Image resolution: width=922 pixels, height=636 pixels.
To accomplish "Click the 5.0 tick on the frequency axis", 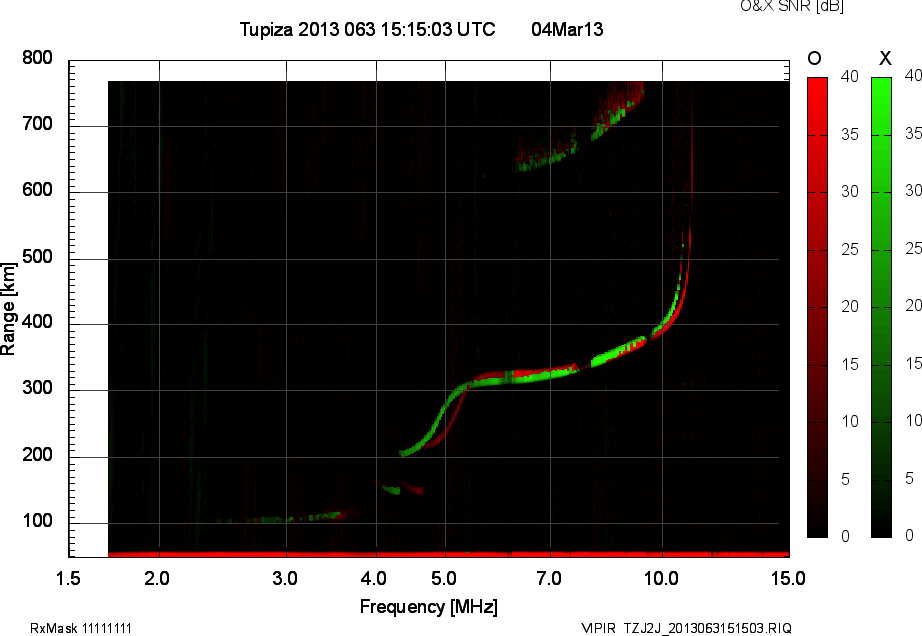I will [444, 579].
